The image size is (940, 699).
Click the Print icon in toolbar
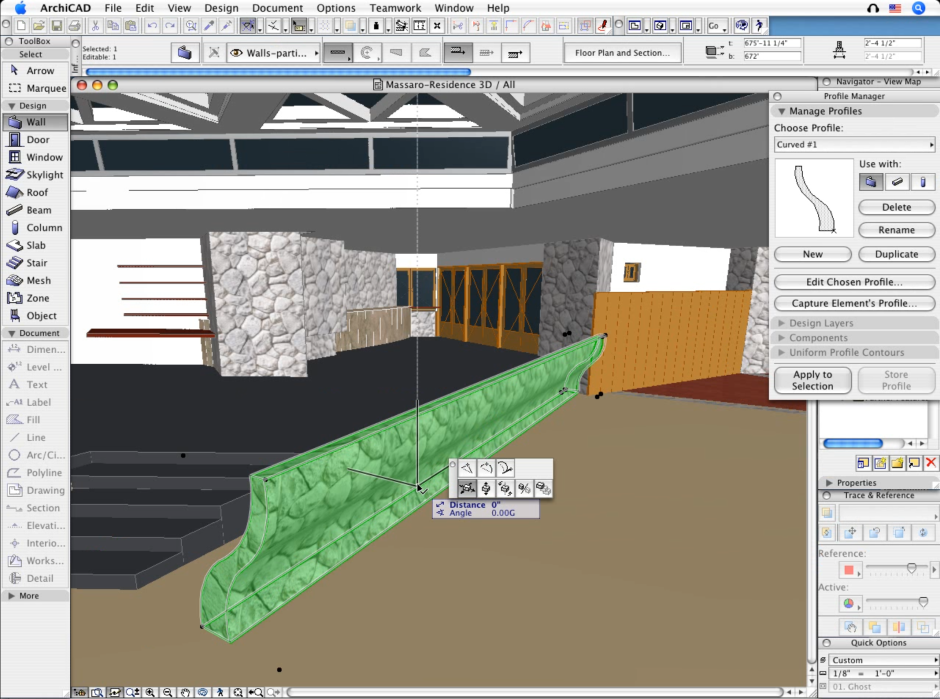74,26
